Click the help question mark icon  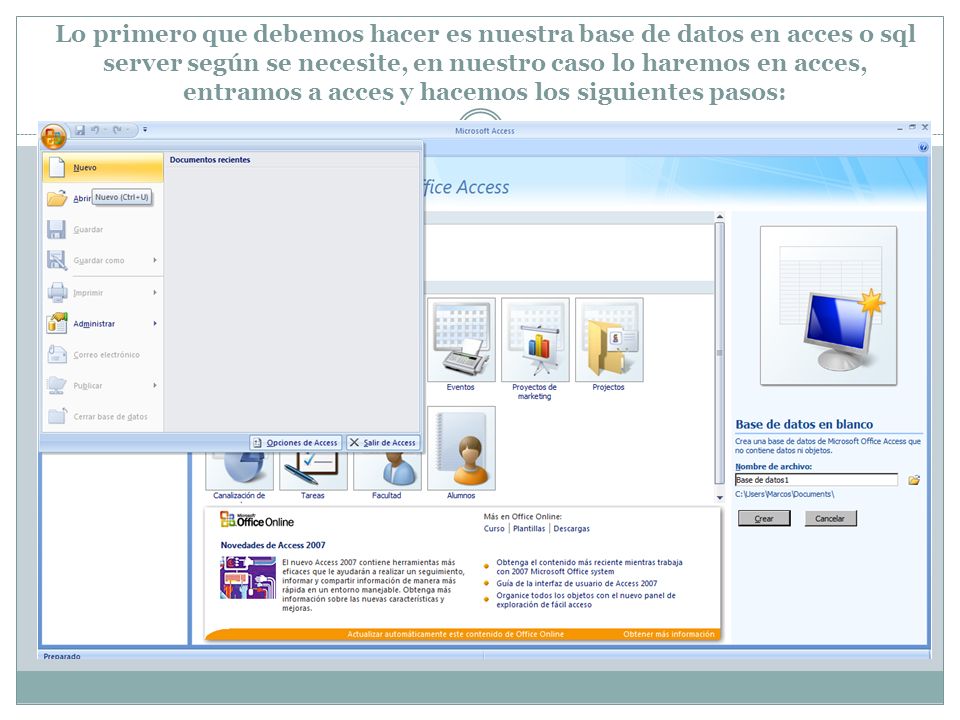[923, 148]
